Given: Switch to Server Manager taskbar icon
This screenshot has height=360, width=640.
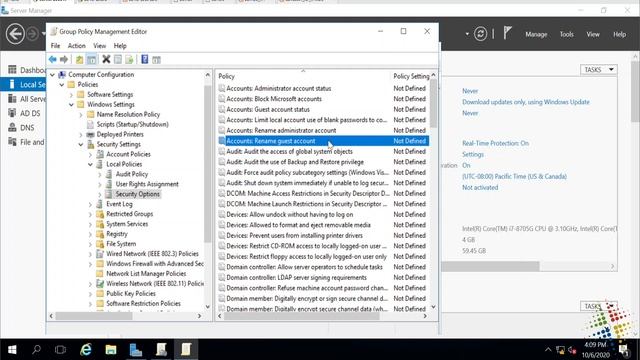Looking at the screenshot, I should click(x=136, y=349).
